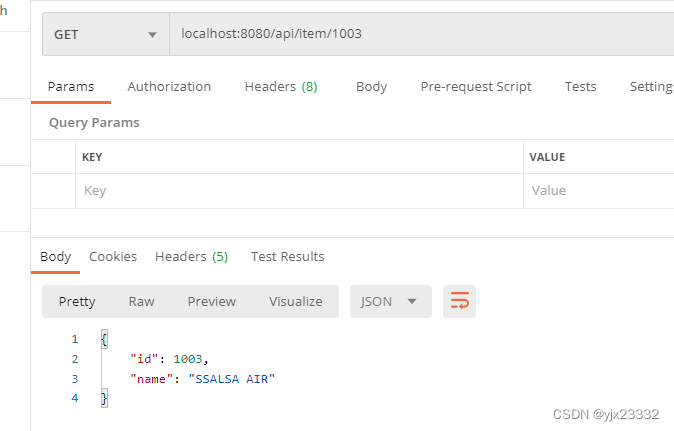Open the request Headers (8) tab
This screenshot has width=674, height=431.
pyautogui.click(x=281, y=87)
